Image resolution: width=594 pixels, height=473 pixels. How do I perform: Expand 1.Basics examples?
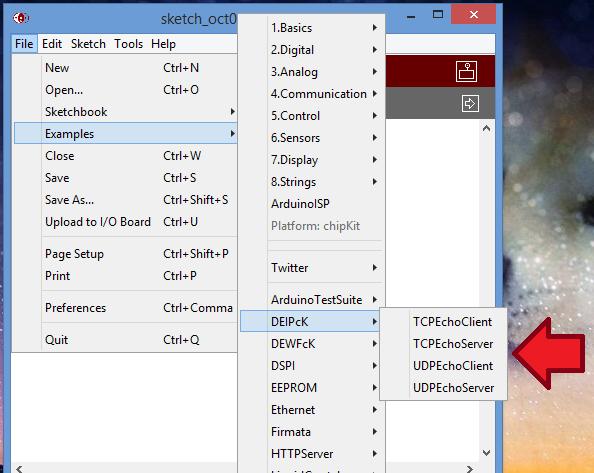(x=311, y=28)
